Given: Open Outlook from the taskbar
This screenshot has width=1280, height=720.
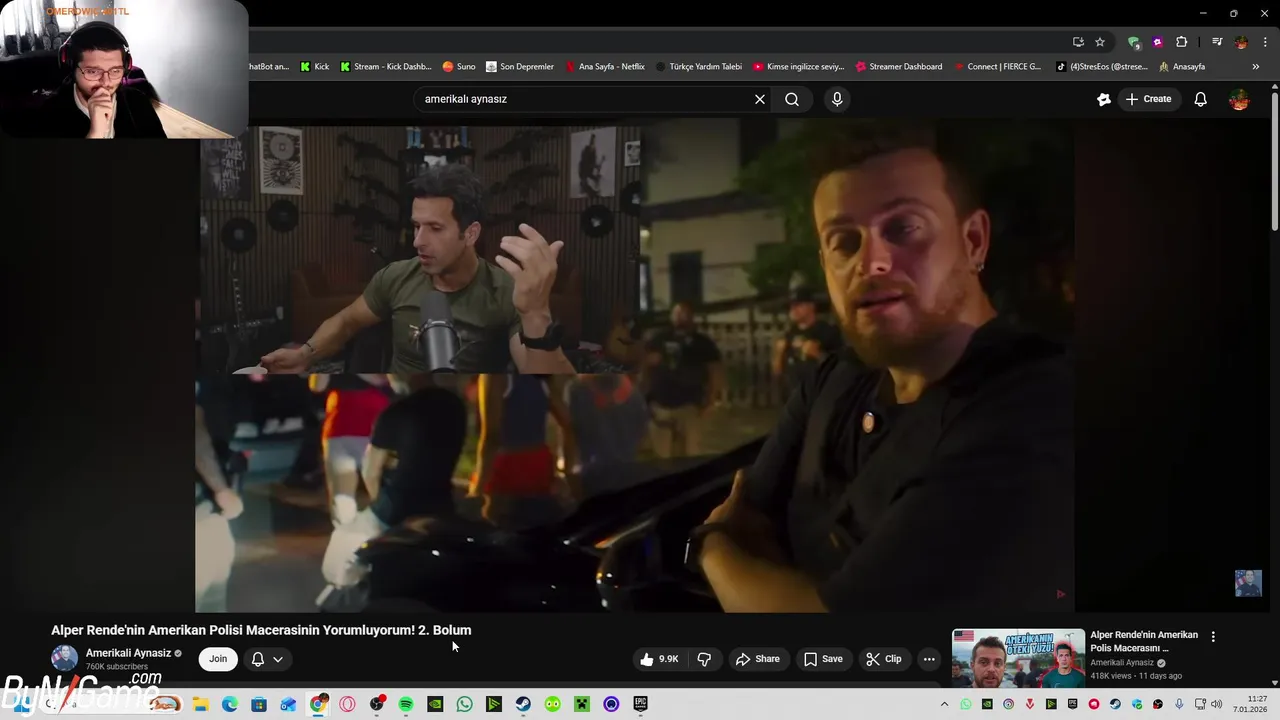Looking at the screenshot, I should [288, 704].
